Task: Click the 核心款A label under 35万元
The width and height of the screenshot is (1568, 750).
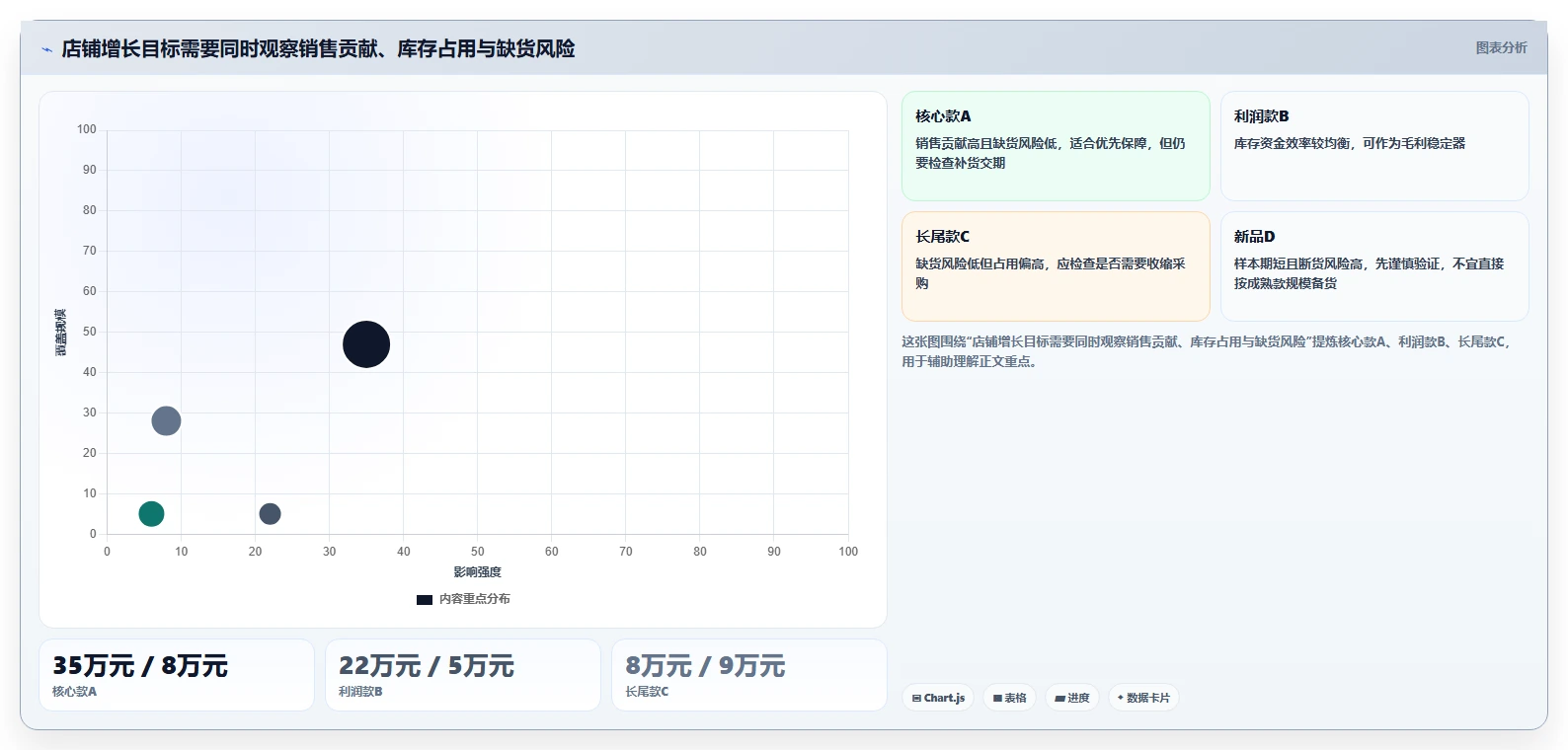Action: click(74, 692)
